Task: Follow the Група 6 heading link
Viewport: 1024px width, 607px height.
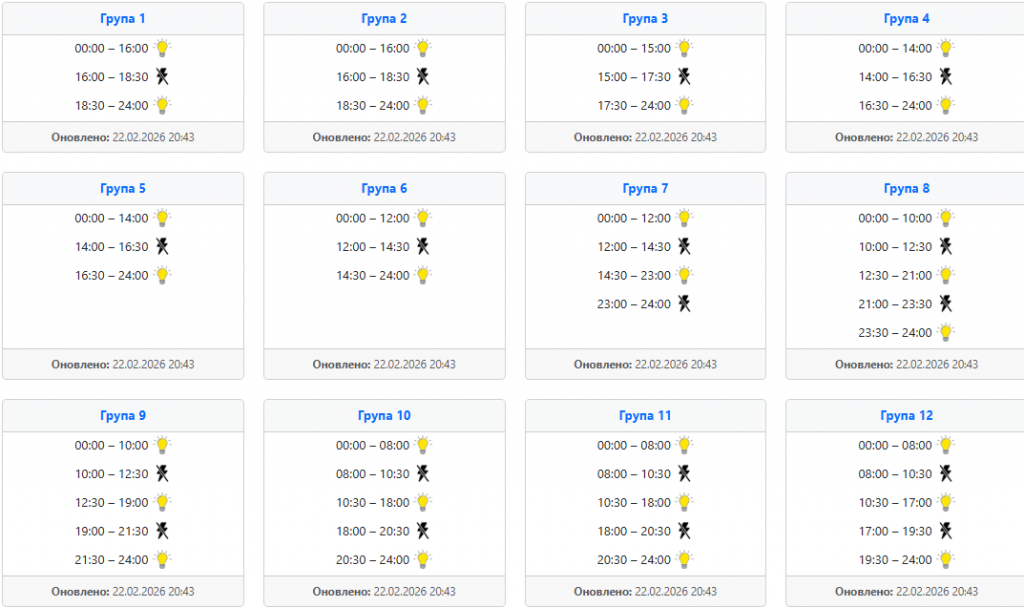Action: click(x=384, y=189)
